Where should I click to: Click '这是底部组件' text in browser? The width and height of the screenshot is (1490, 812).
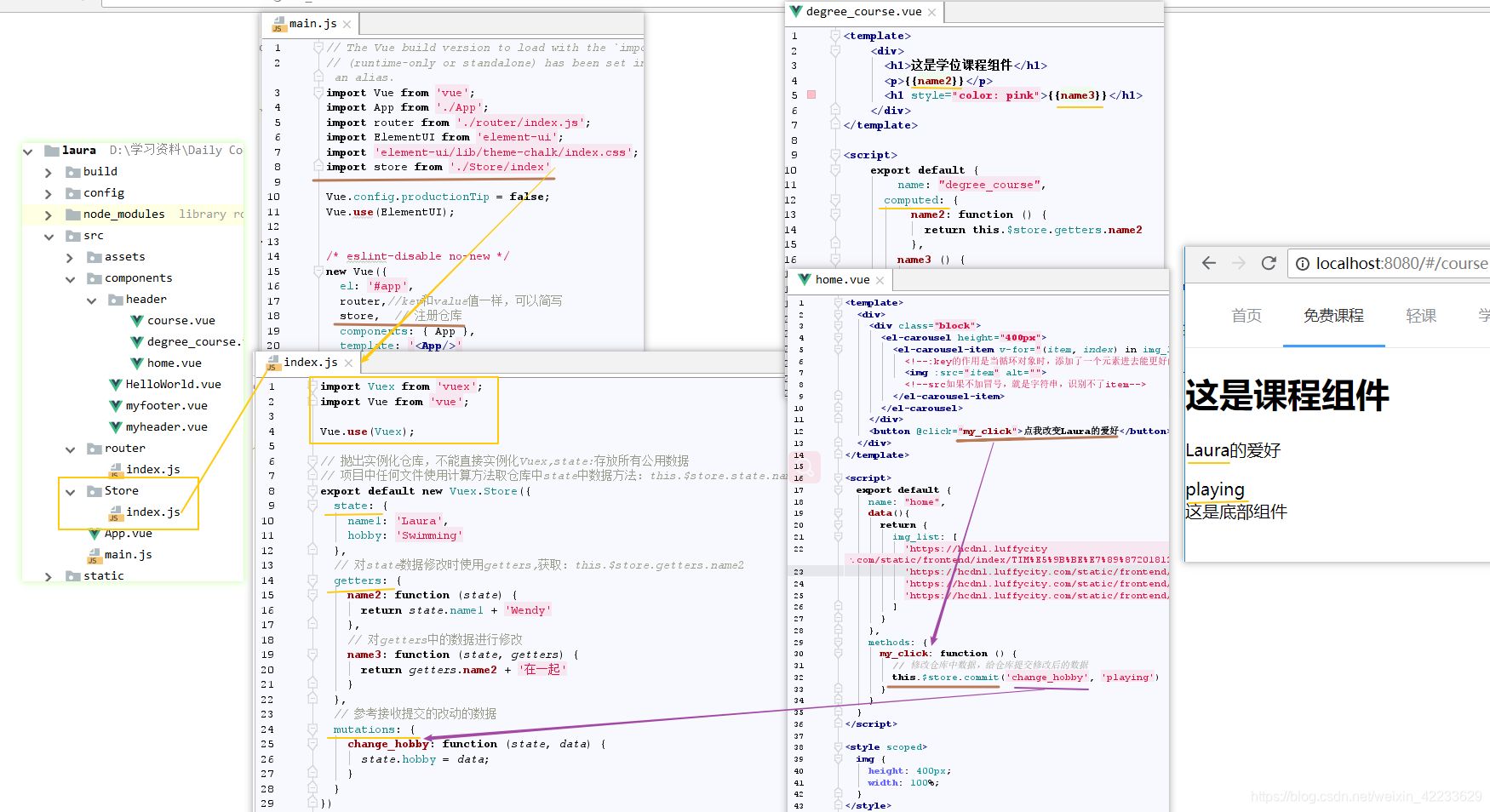coord(1236,512)
